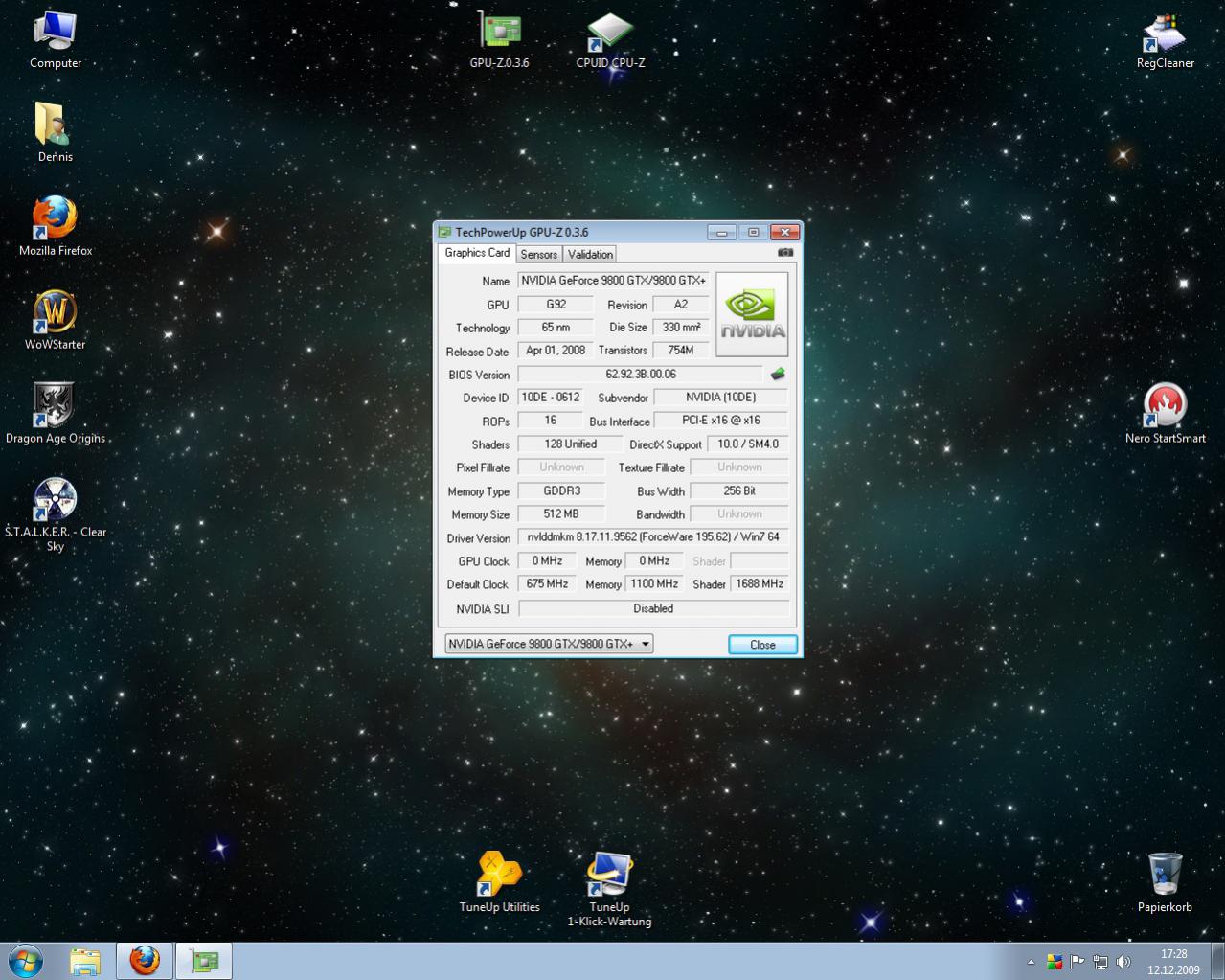The image size is (1225, 980).
Task: Show hidden tray icons arrow
Action: click(x=1031, y=962)
